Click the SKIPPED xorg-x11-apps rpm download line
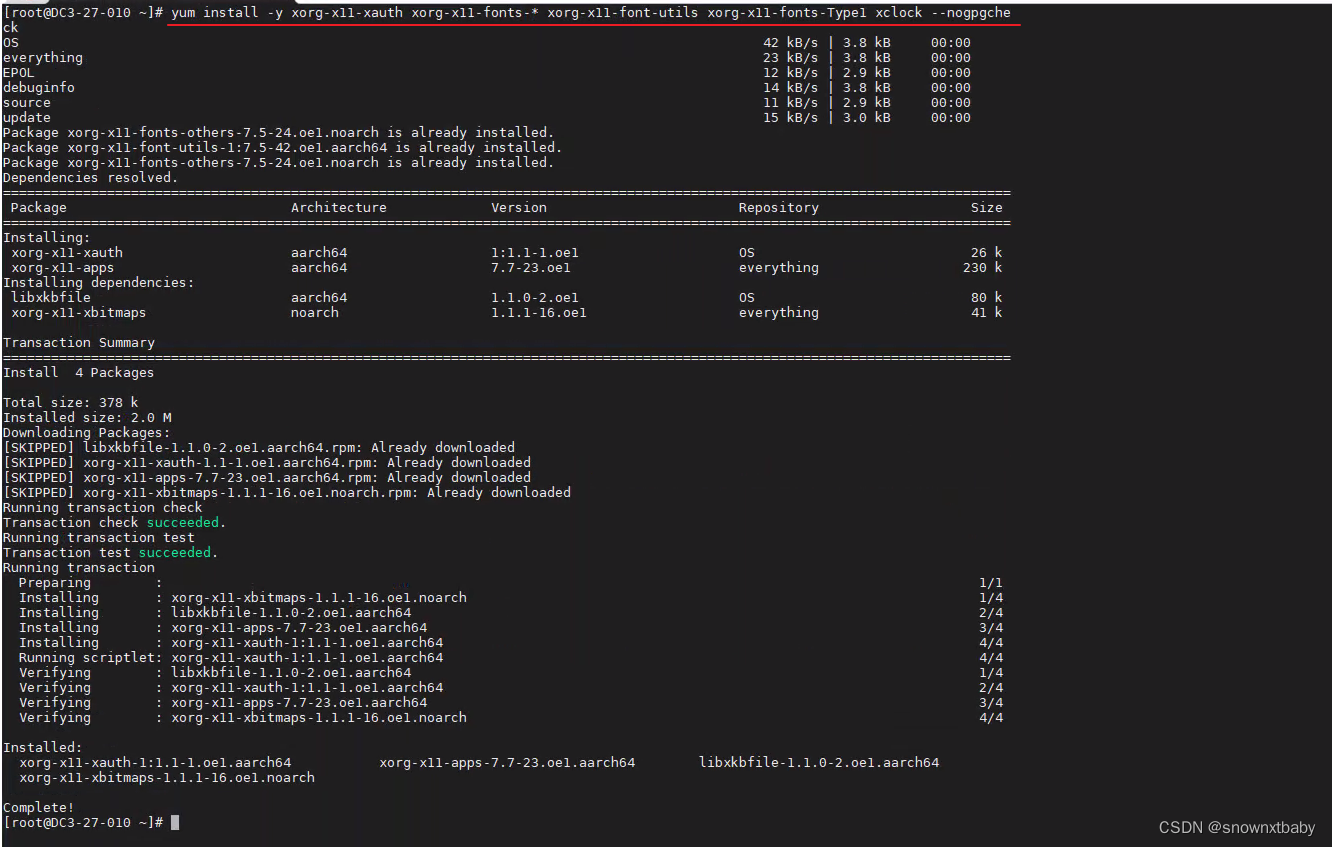Viewport: 1332px width, 847px height. (267, 478)
